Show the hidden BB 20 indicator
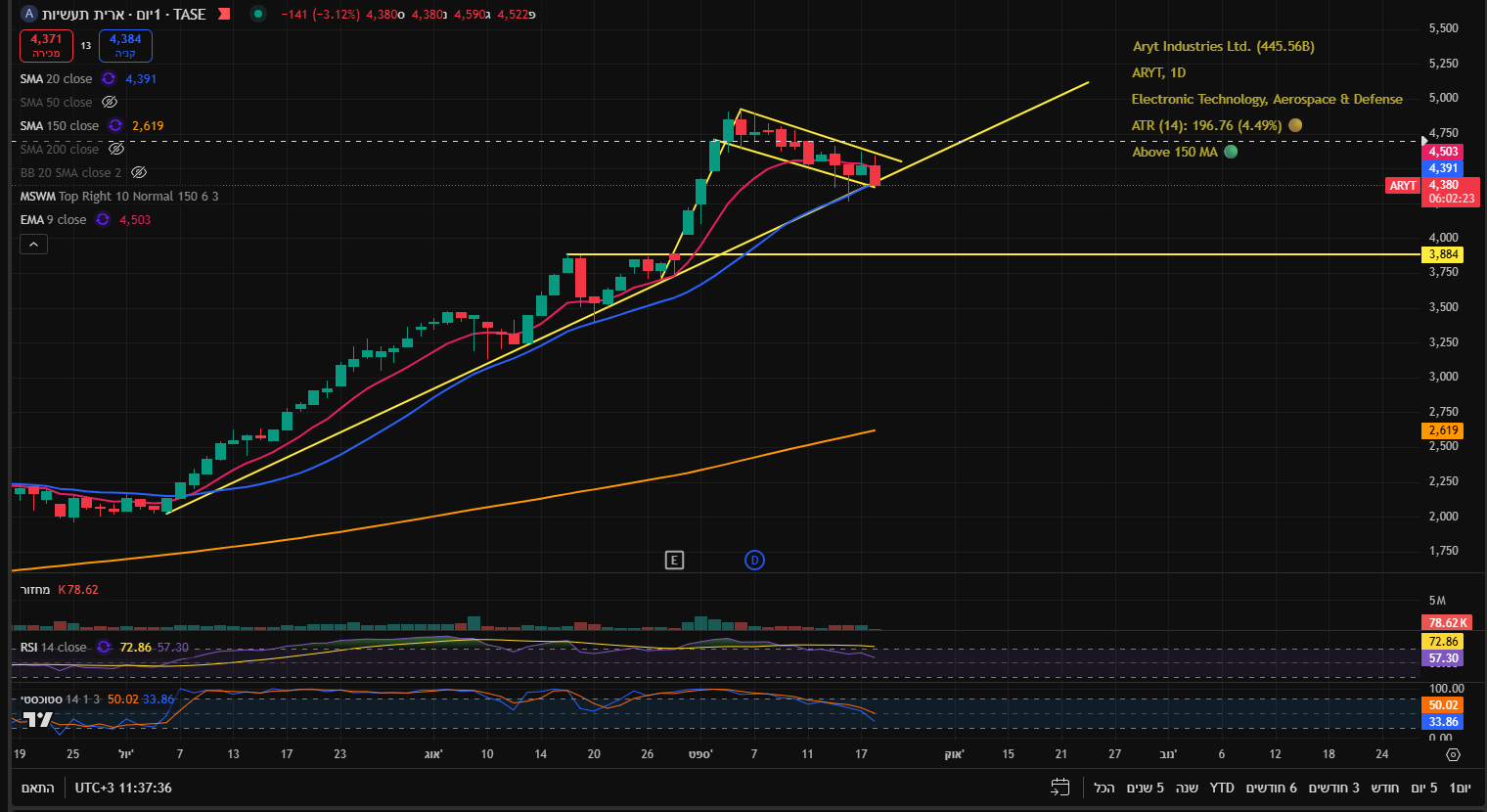 [139, 172]
